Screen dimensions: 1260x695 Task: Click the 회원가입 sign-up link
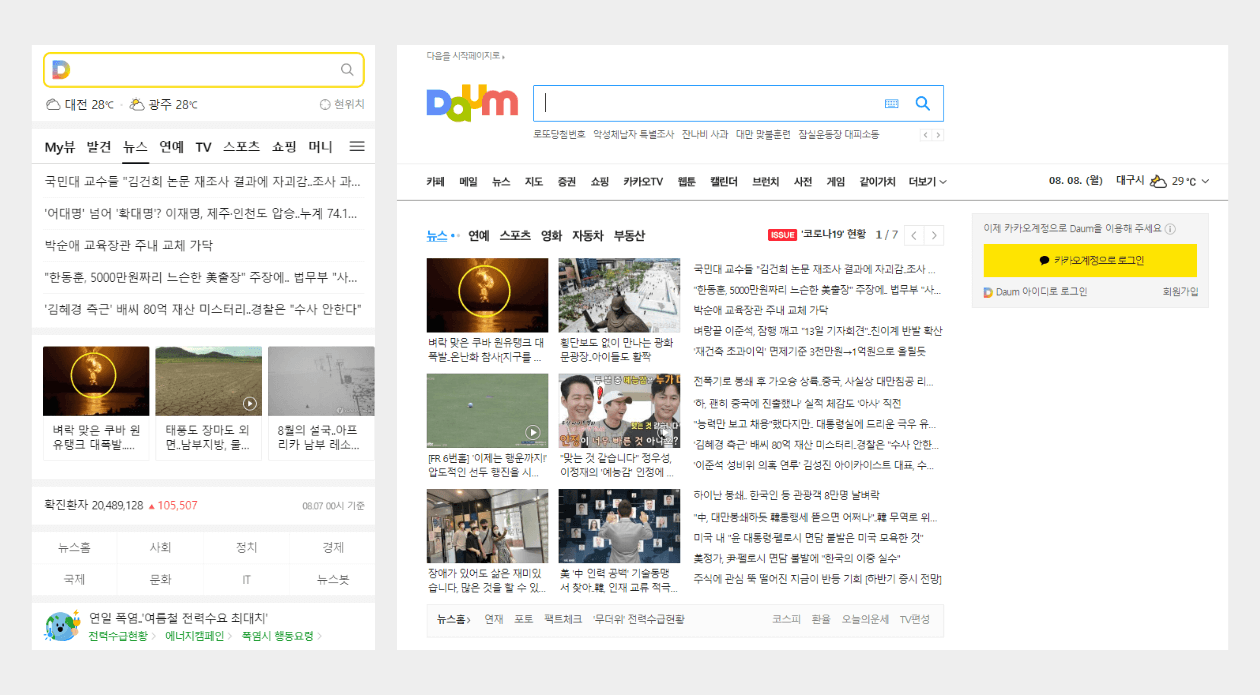tap(1180, 292)
